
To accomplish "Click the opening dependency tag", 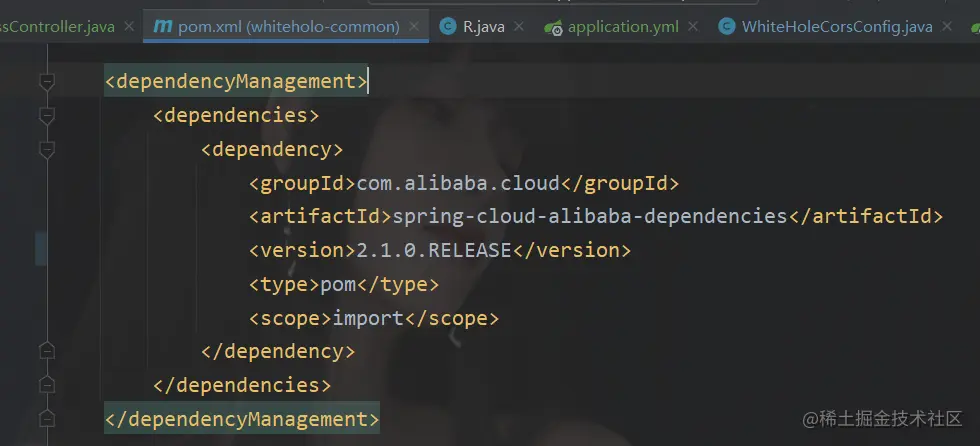I will click(272, 149).
